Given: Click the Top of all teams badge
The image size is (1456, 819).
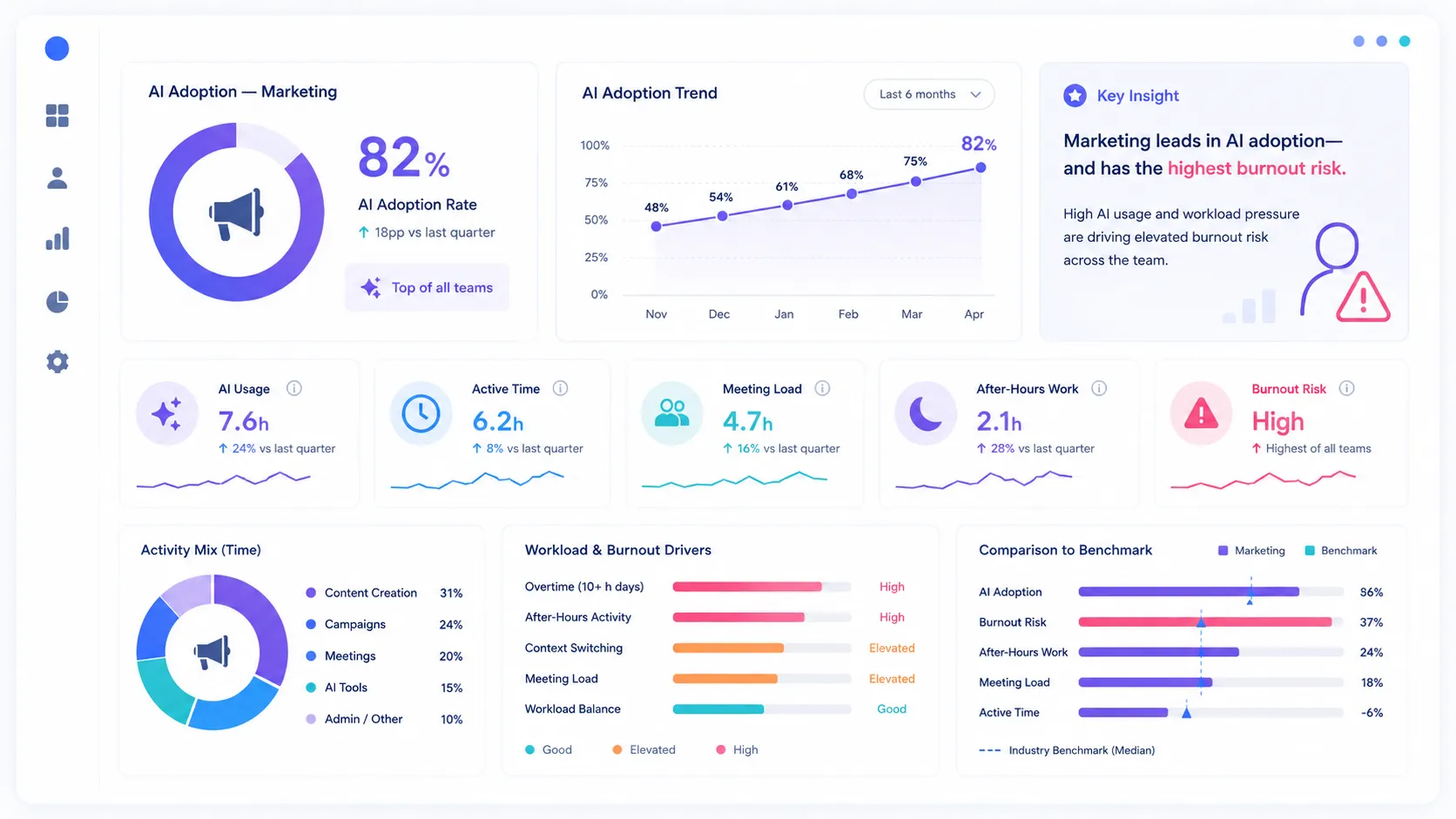Looking at the screenshot, I should [x=428, y=287].
